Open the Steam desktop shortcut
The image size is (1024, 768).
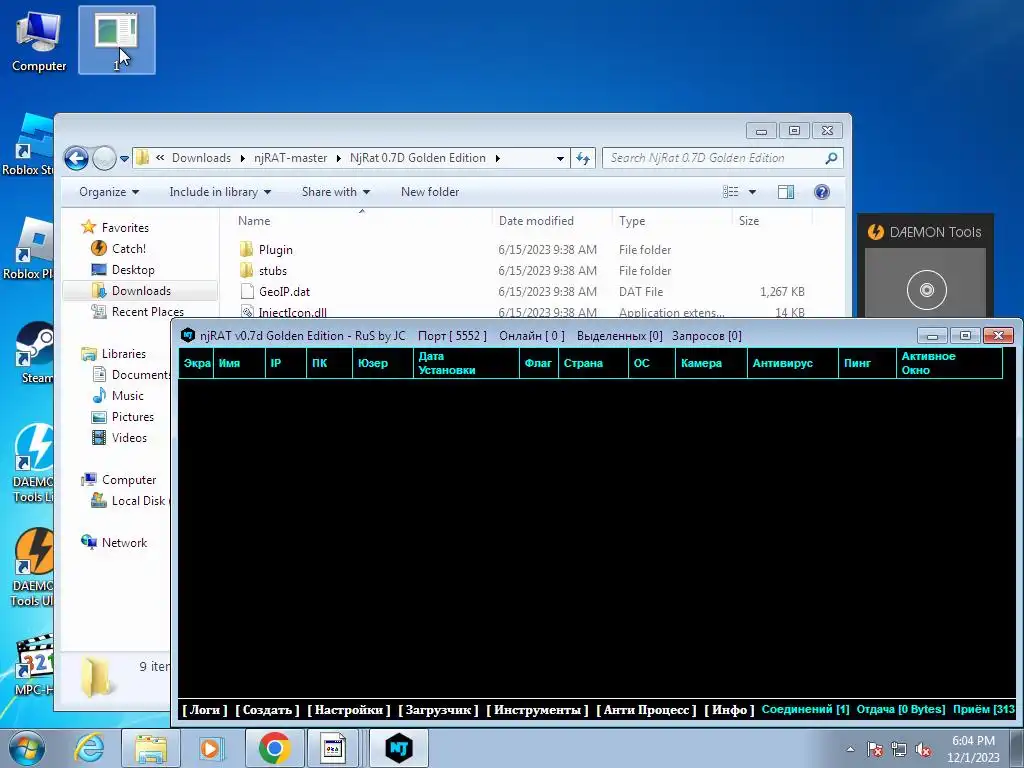tap(37, 353)
